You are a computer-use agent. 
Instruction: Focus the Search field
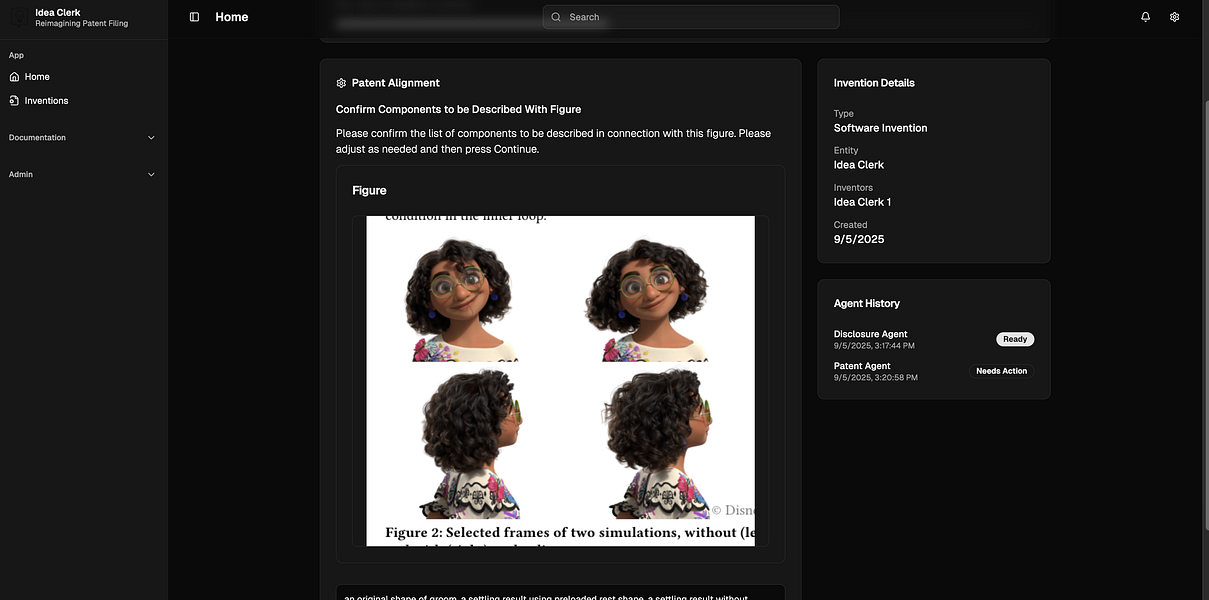coord(691,17)
